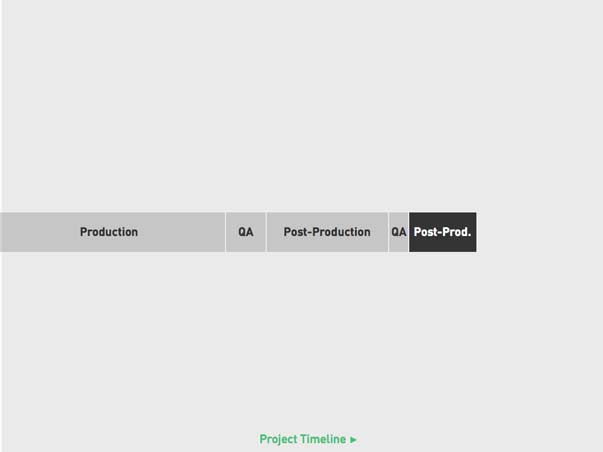Choose the dark highlighted Post-Prod. segment
The image size is (603, 452).
[x=443, y=232]
